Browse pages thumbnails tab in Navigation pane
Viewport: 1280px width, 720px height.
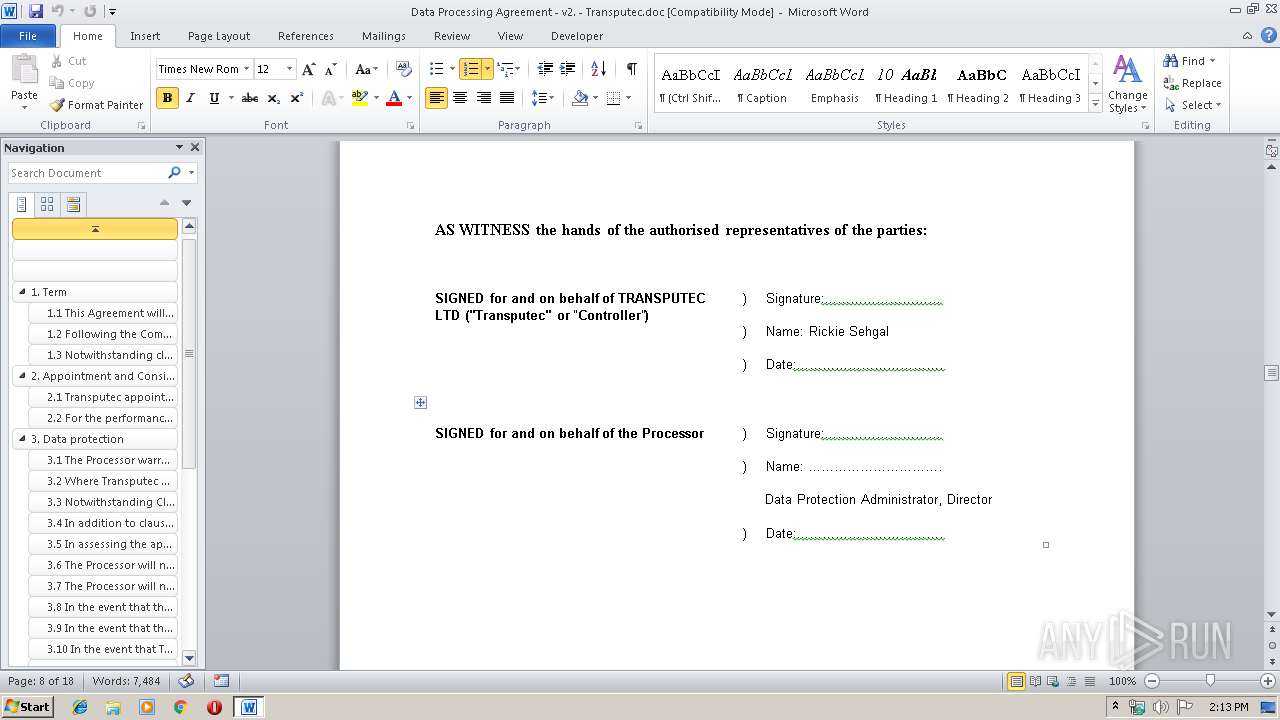pyautogui.click(x=47, y=204)
